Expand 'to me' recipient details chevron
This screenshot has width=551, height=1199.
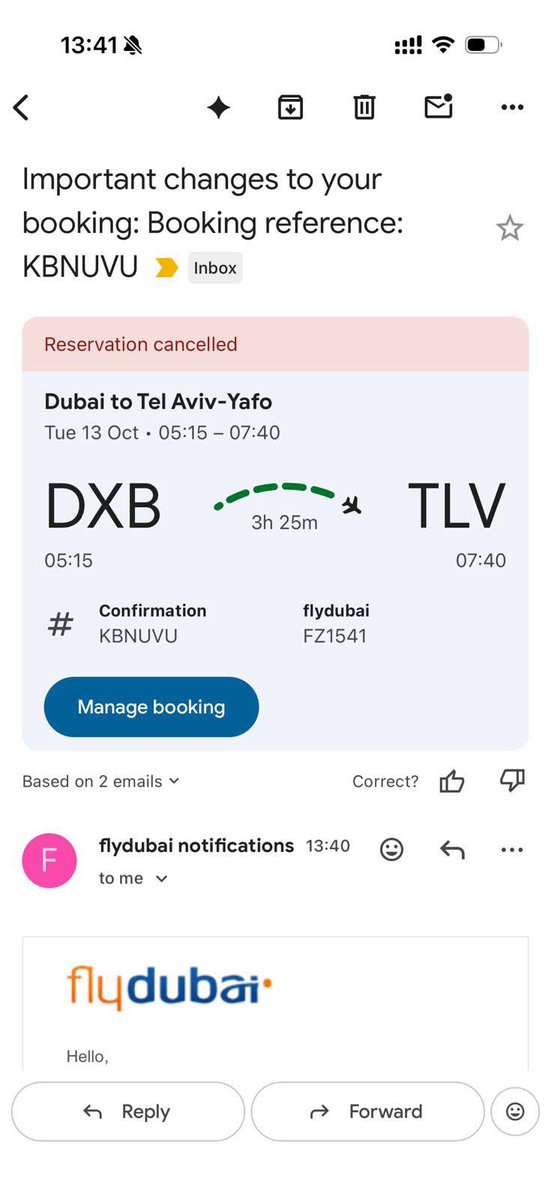point(160,879)
